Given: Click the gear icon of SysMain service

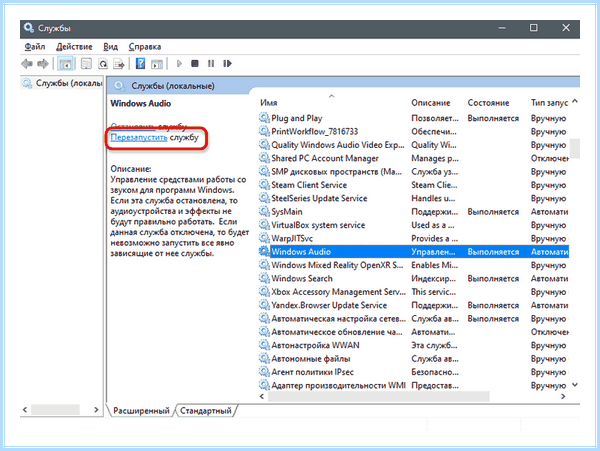Looking at the screenshot, I should 264,211.
